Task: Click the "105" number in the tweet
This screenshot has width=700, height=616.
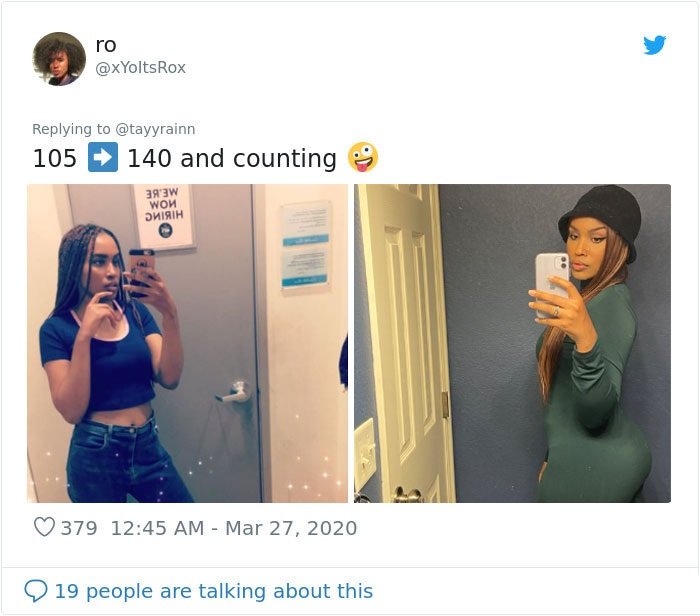Action: pos(54,158)
